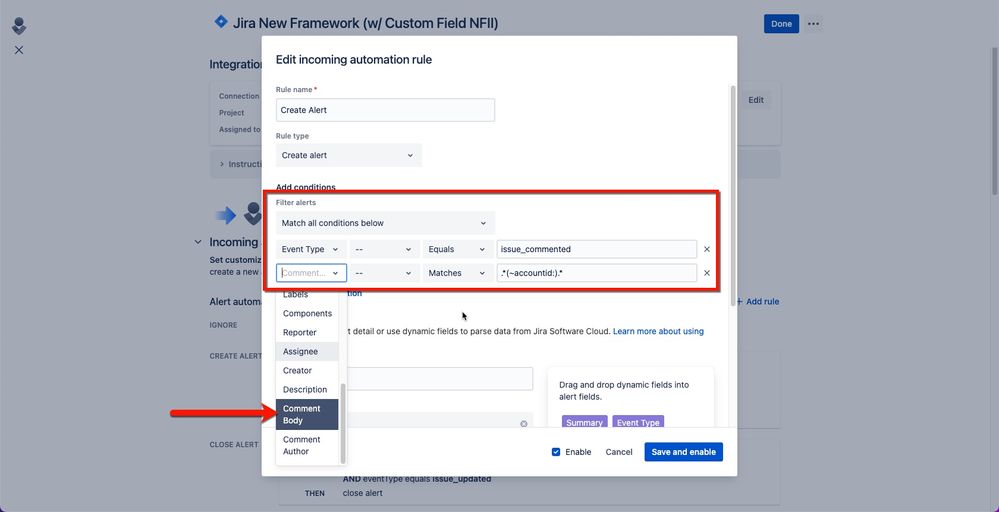Click the Summary dynamic field chip

click(584, 422)
